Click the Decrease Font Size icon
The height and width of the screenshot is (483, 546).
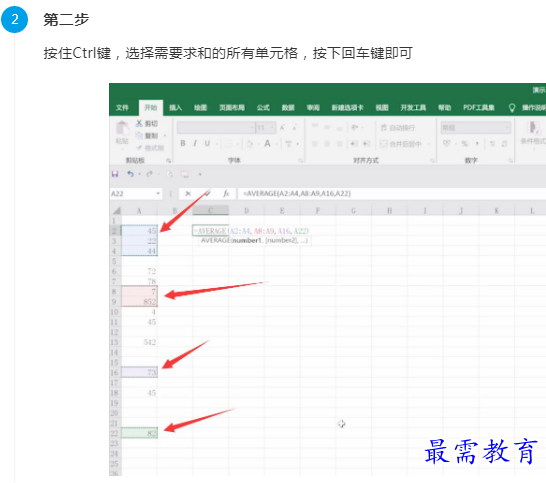coord(295,127)
